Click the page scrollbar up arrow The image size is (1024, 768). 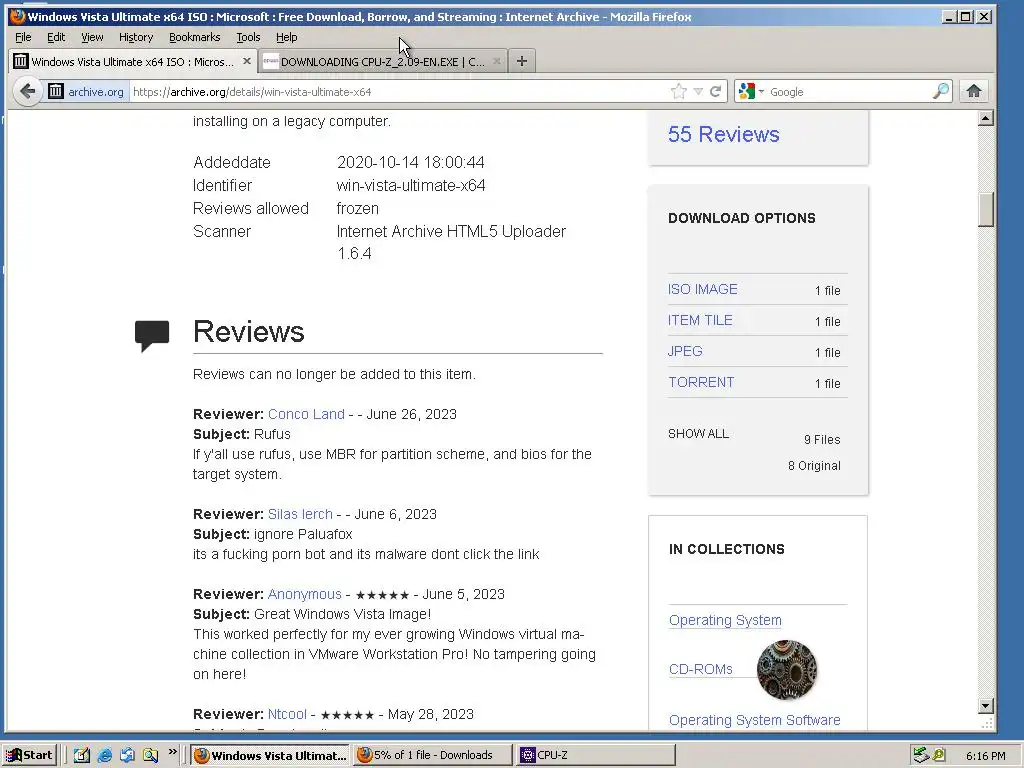coord(986,118)
